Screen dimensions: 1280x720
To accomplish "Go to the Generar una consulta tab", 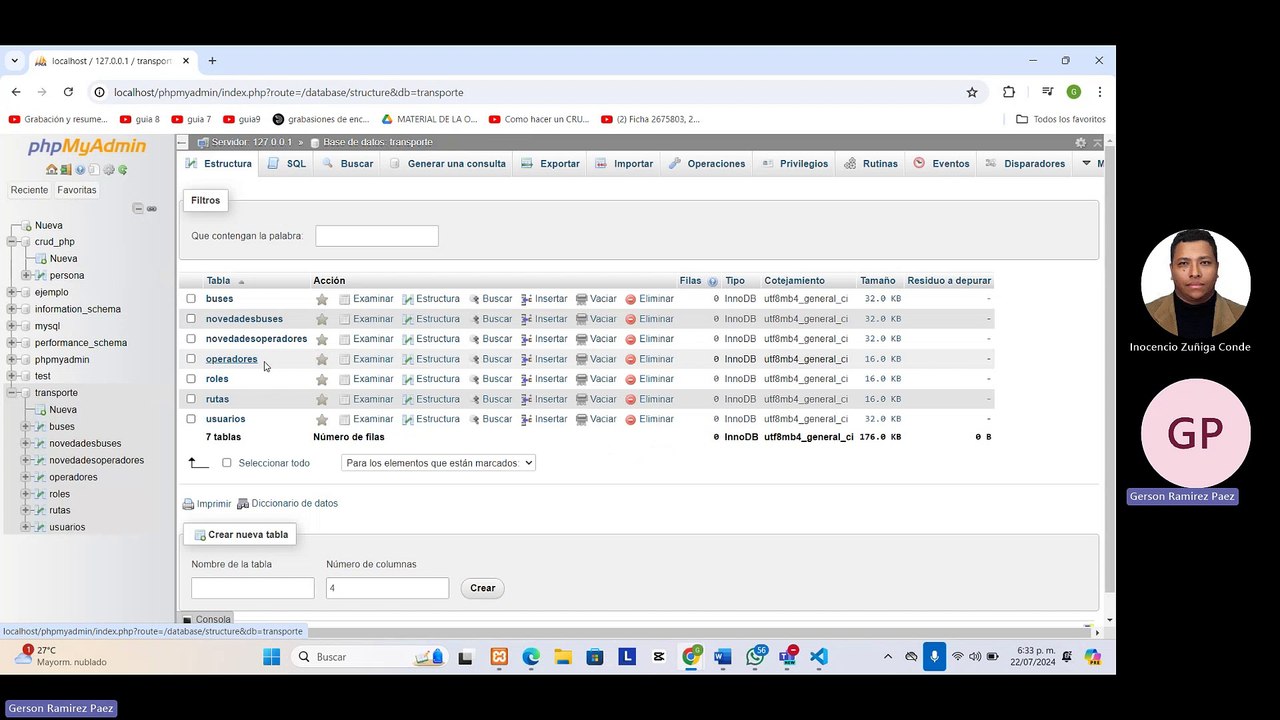I will [x=447, y=164].
